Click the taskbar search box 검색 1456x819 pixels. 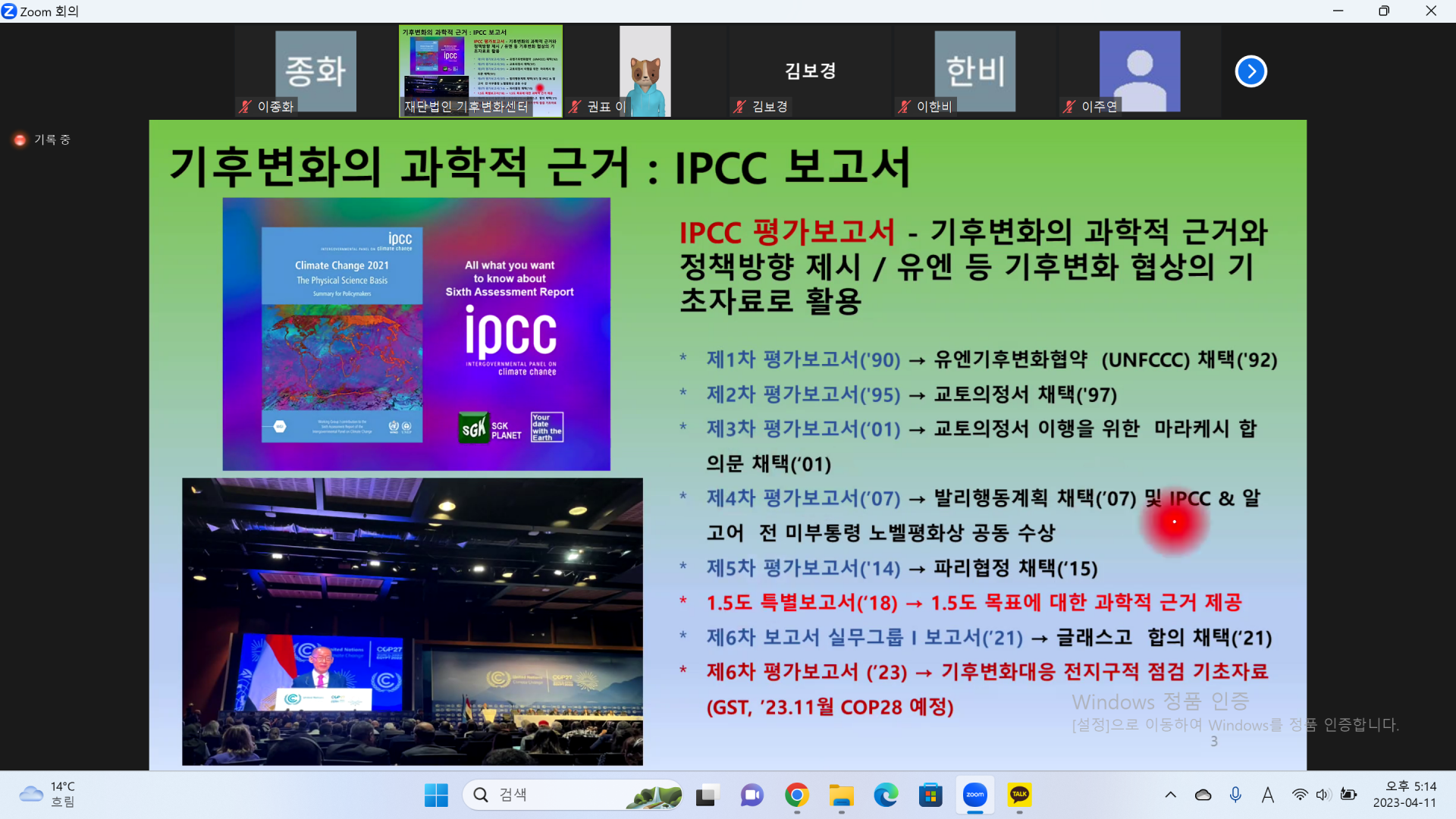(573, 795)
